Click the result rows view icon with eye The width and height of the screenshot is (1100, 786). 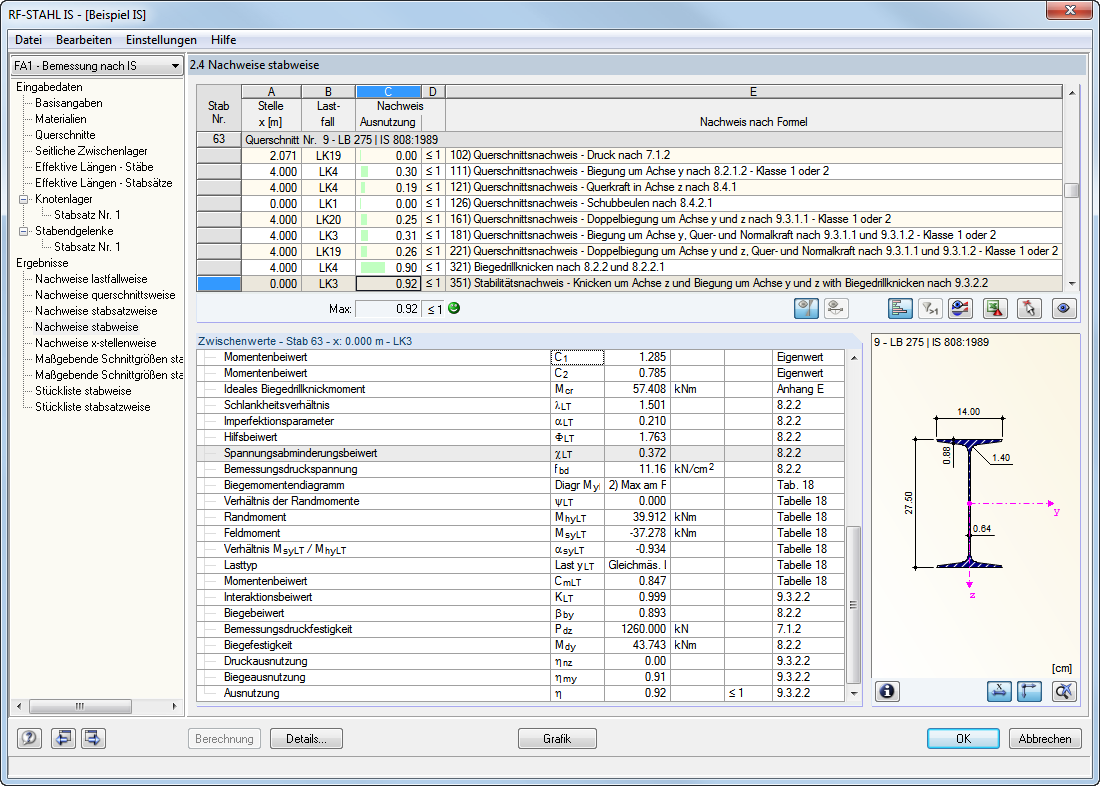(960, 308)
